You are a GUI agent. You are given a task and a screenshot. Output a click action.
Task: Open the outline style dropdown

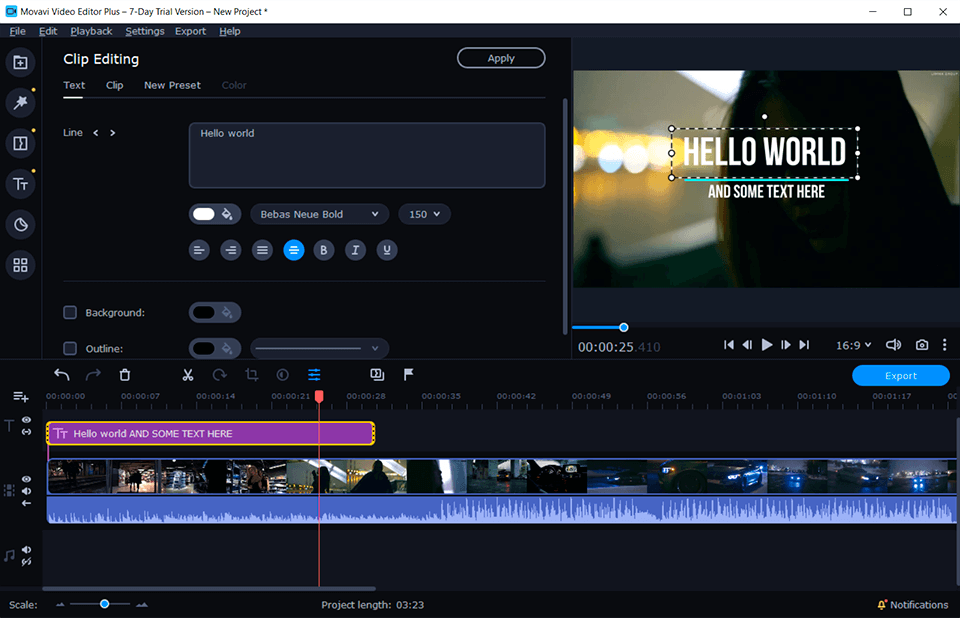(x=318, y=348)
